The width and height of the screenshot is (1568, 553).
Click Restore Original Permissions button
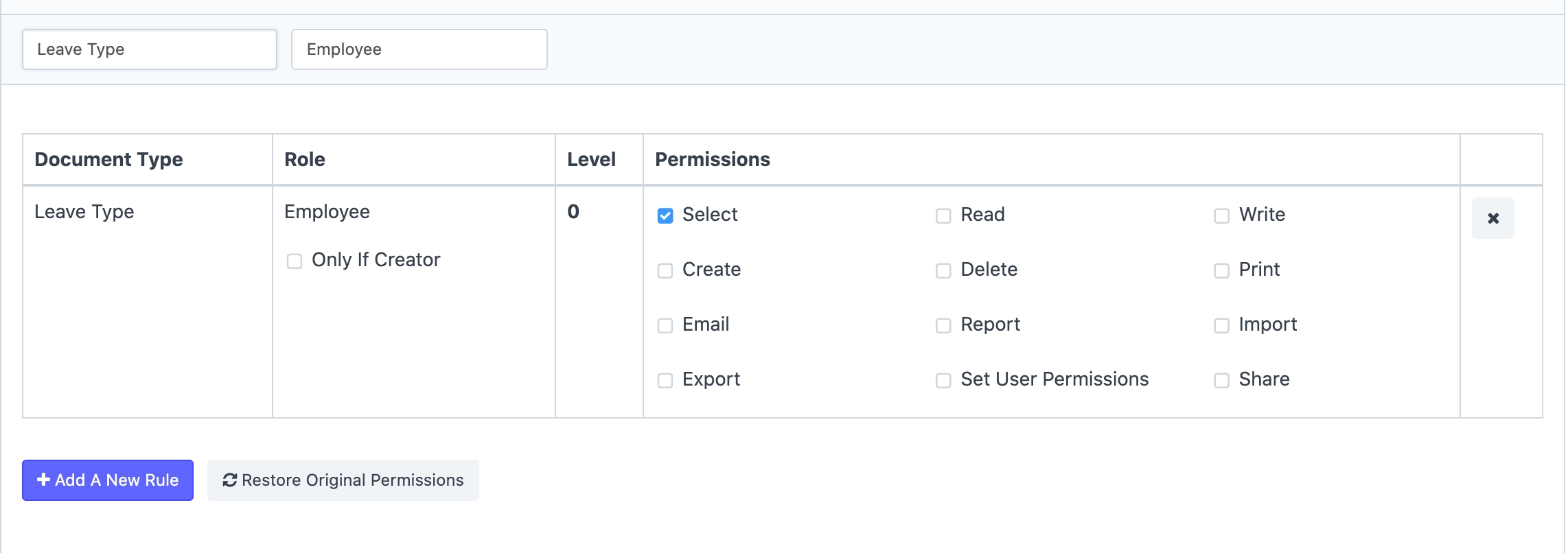pyautogui.click(x=343, y=480)
